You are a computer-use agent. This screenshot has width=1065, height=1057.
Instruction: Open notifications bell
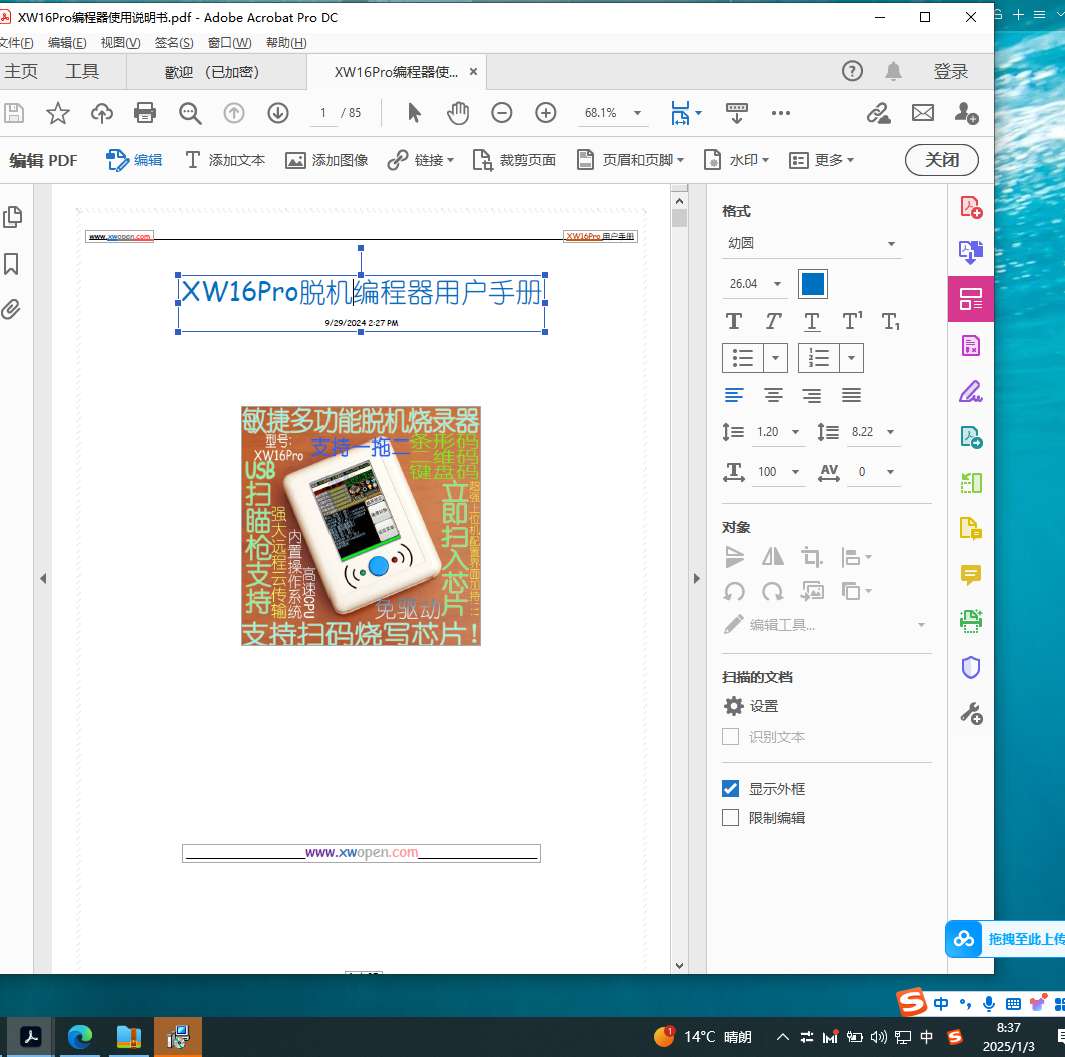(893, 71)
